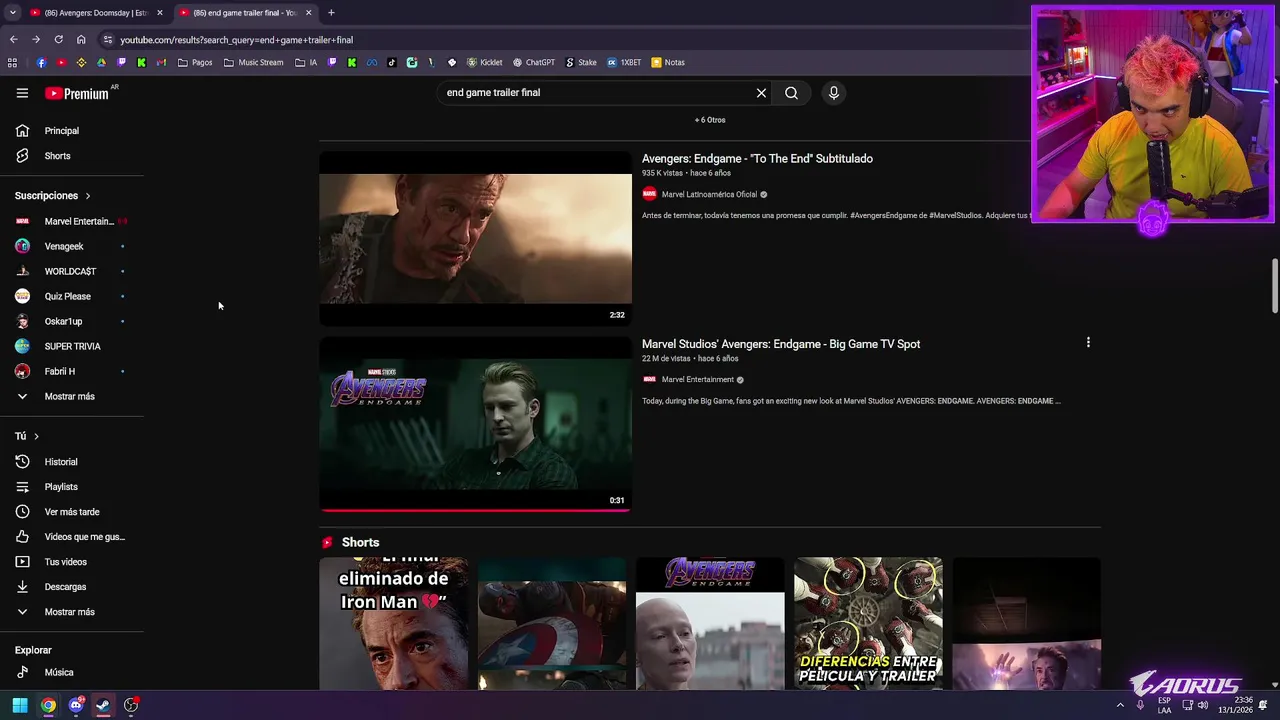Show the + 6 Otros results
This screenshot has width=1280, height=720.
click(x=710, y=120)
